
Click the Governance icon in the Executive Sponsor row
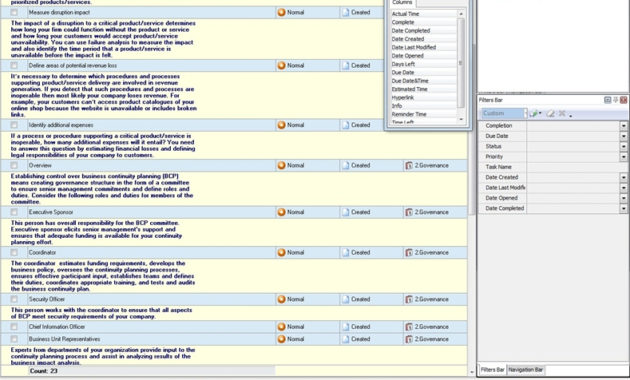click(x=409, y=212)
